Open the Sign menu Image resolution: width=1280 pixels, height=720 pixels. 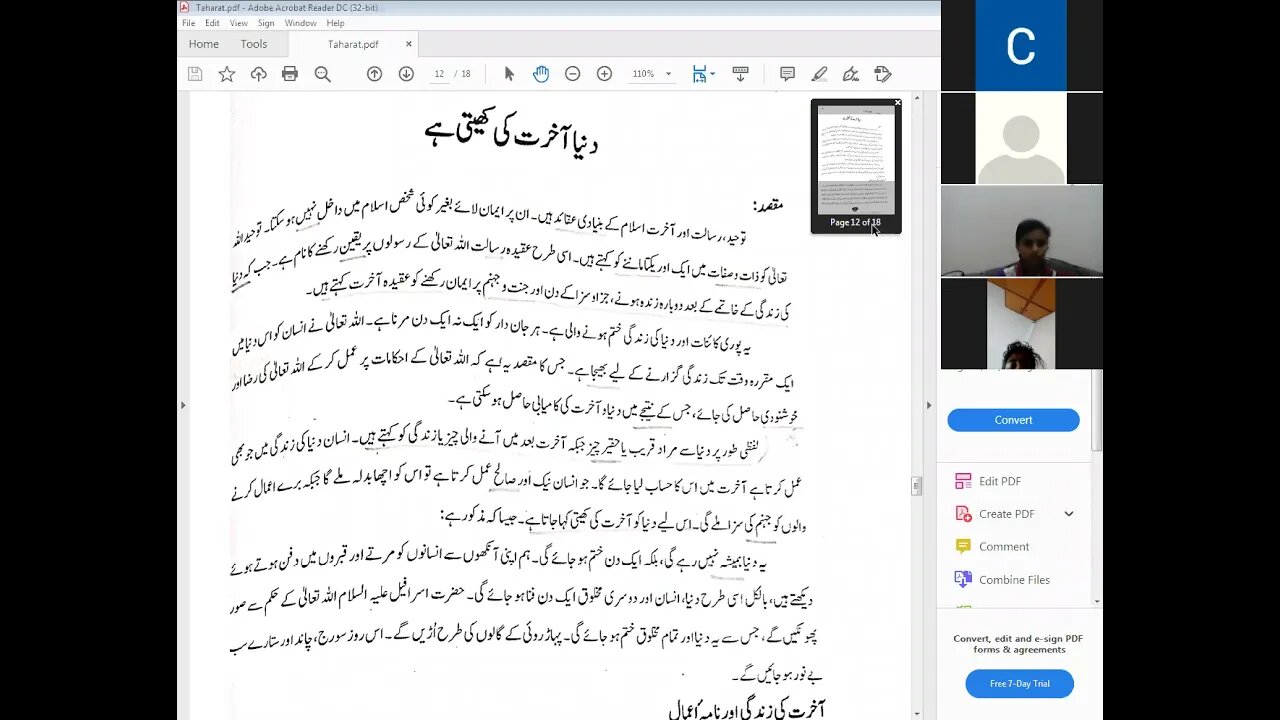click(266, 23)
